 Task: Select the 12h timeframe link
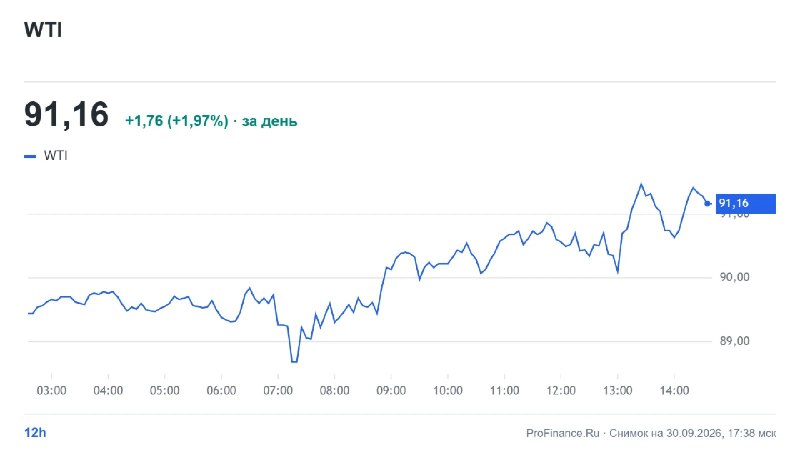pyautogui.click(x=35, y=433)
